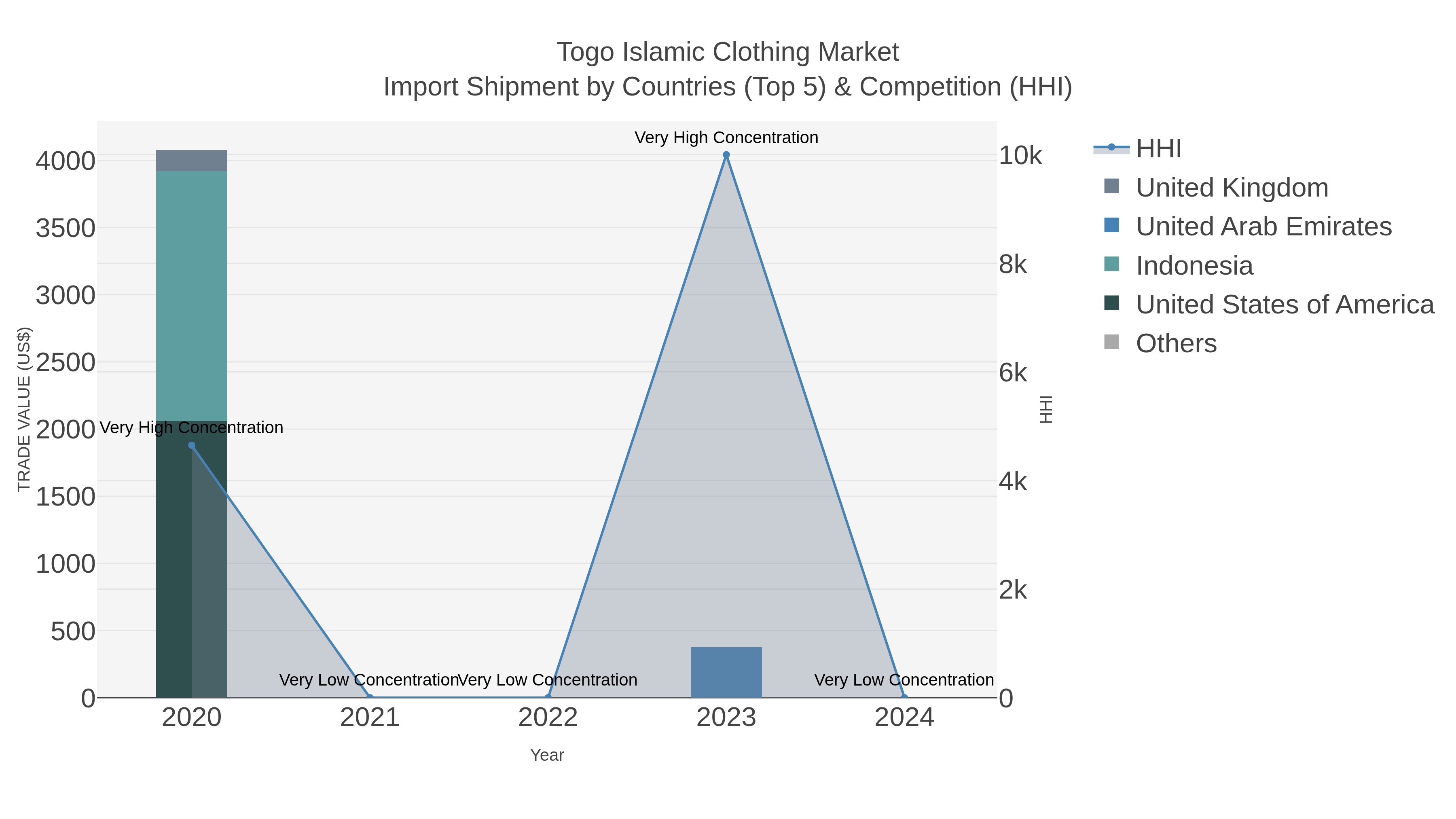Click the Indonesia bar segment in 2020
The height and width of the screenshot is (819, 1456).
click(192, 296)
